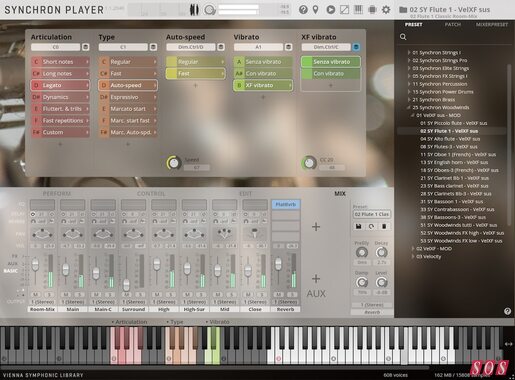The width and height of the screenshot is (515, 380).
Task: Click the keyboard range arrow icon at right
Action: click(x=508, y=344)
